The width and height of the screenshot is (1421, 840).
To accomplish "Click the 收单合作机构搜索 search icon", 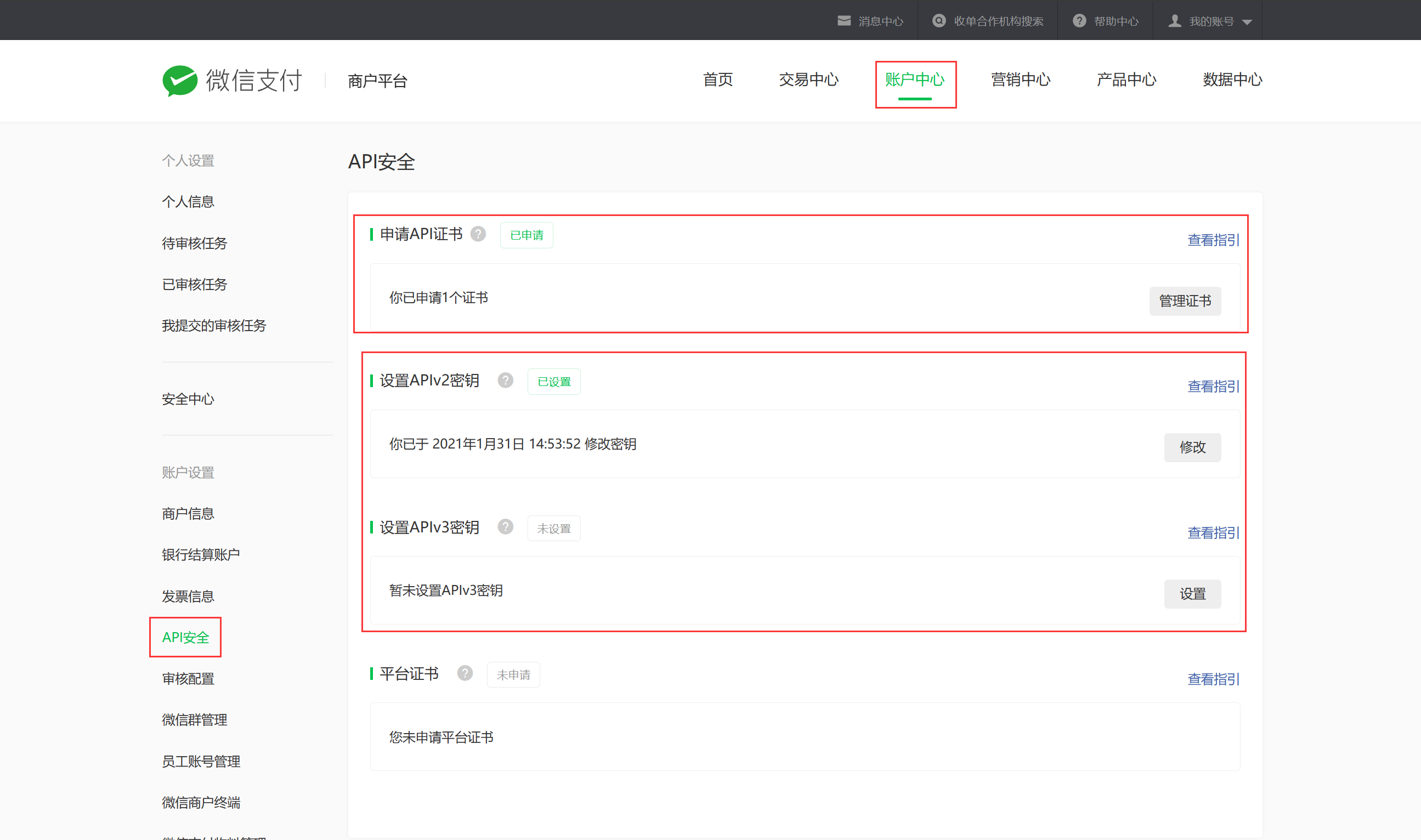I will [939, 21].
